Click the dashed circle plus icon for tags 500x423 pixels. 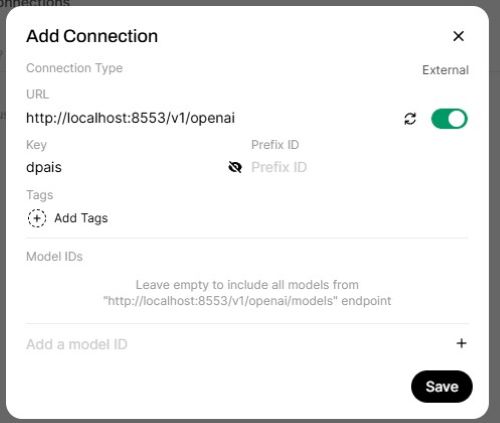click(x=37, y=218)
